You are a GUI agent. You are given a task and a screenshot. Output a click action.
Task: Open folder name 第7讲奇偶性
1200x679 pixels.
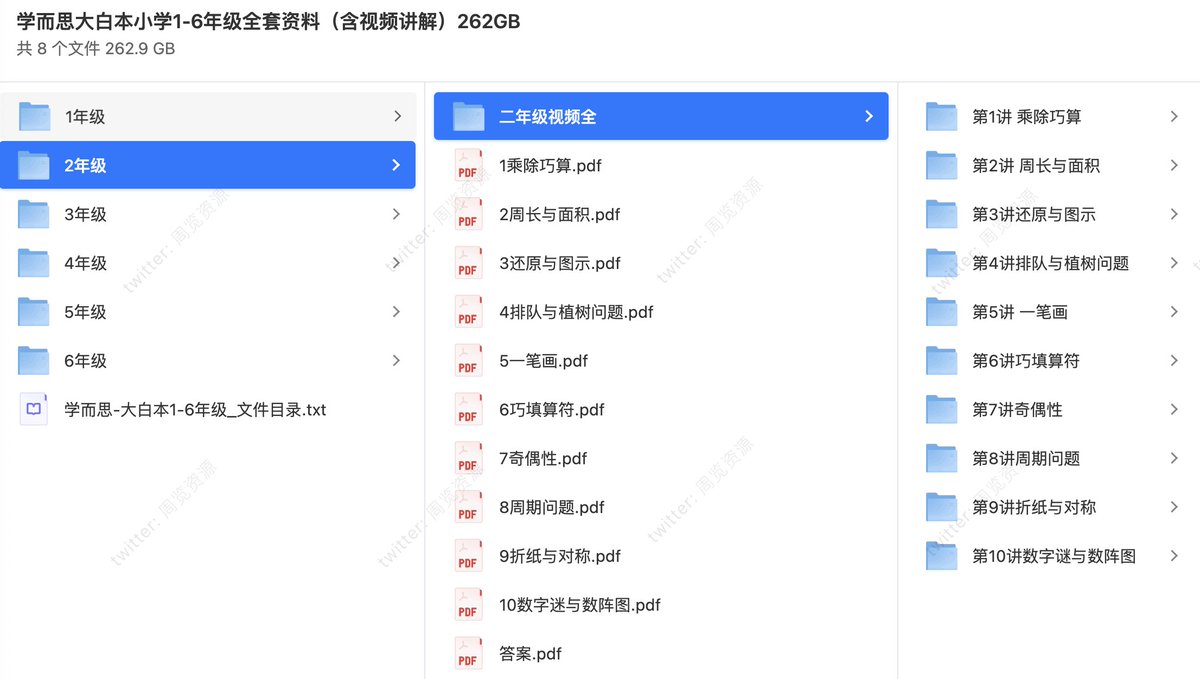point(1017,410)
